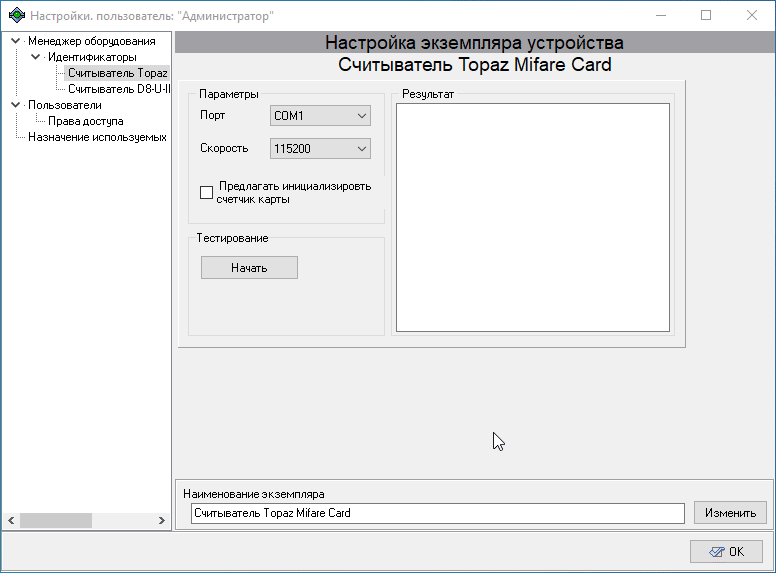
Task: Collapse the Идентификаторы tree node
Action: 36,57
